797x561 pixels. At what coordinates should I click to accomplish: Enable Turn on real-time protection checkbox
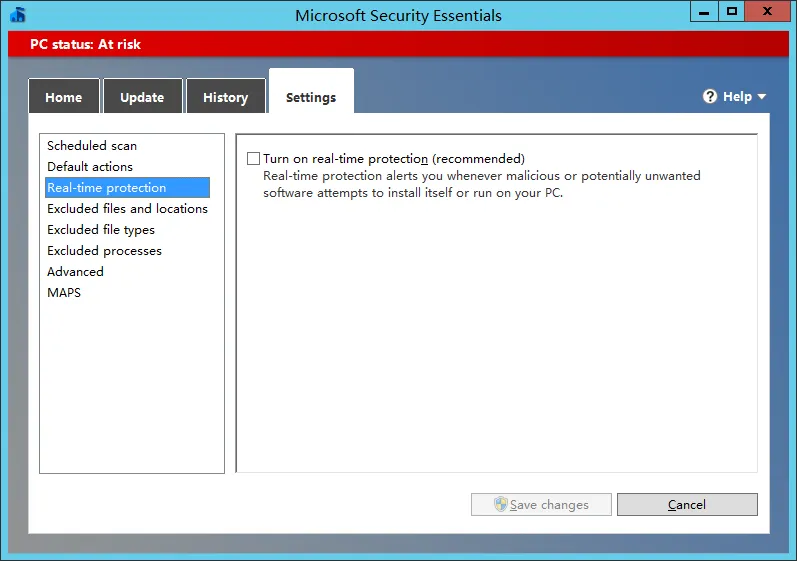point(253,159)
